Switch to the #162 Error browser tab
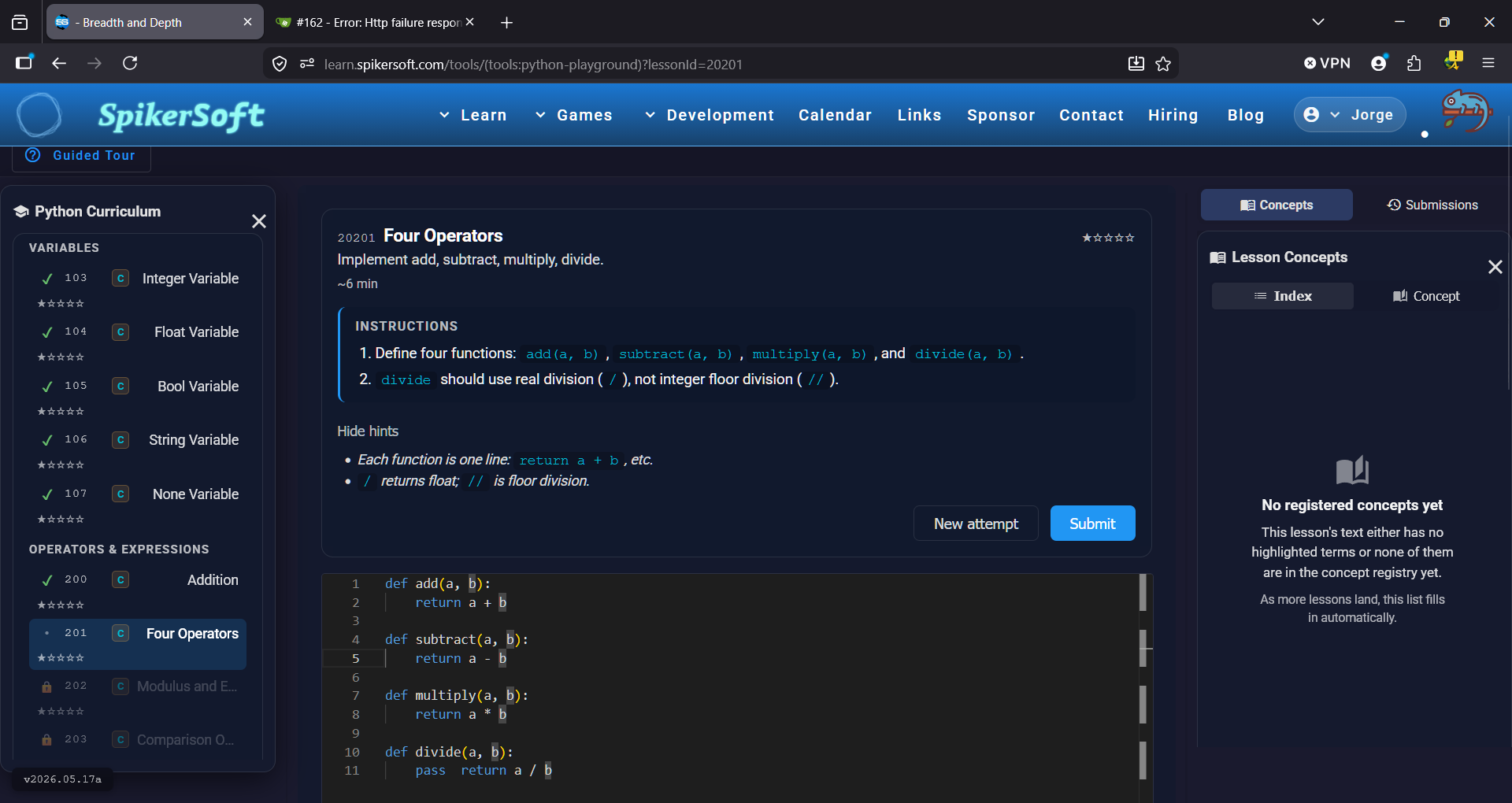 point(376,22)
